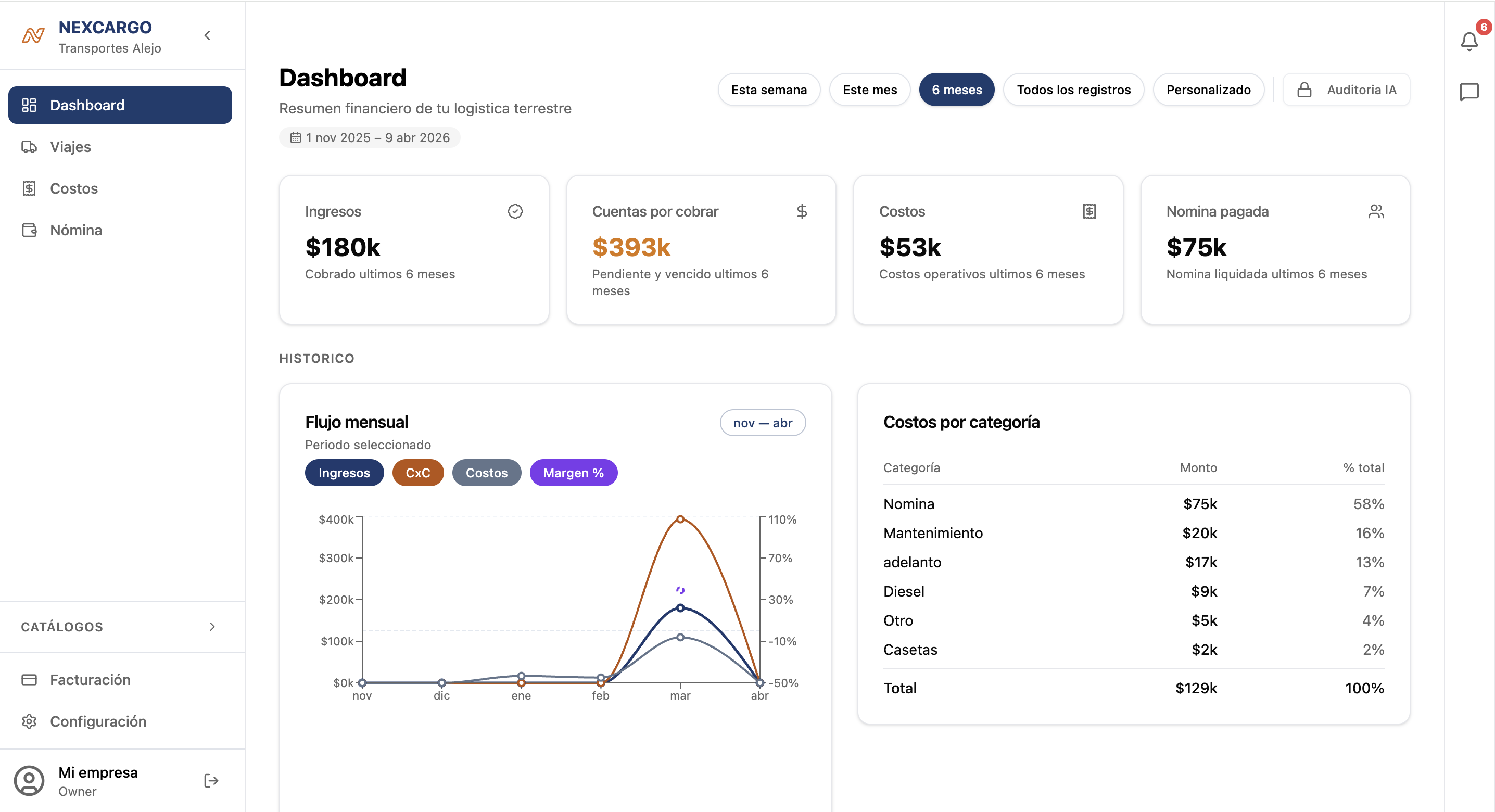The width and height of the screenshot is (1495, 812).
Task: Click the user avatar icon
Action: pos(30,781)
